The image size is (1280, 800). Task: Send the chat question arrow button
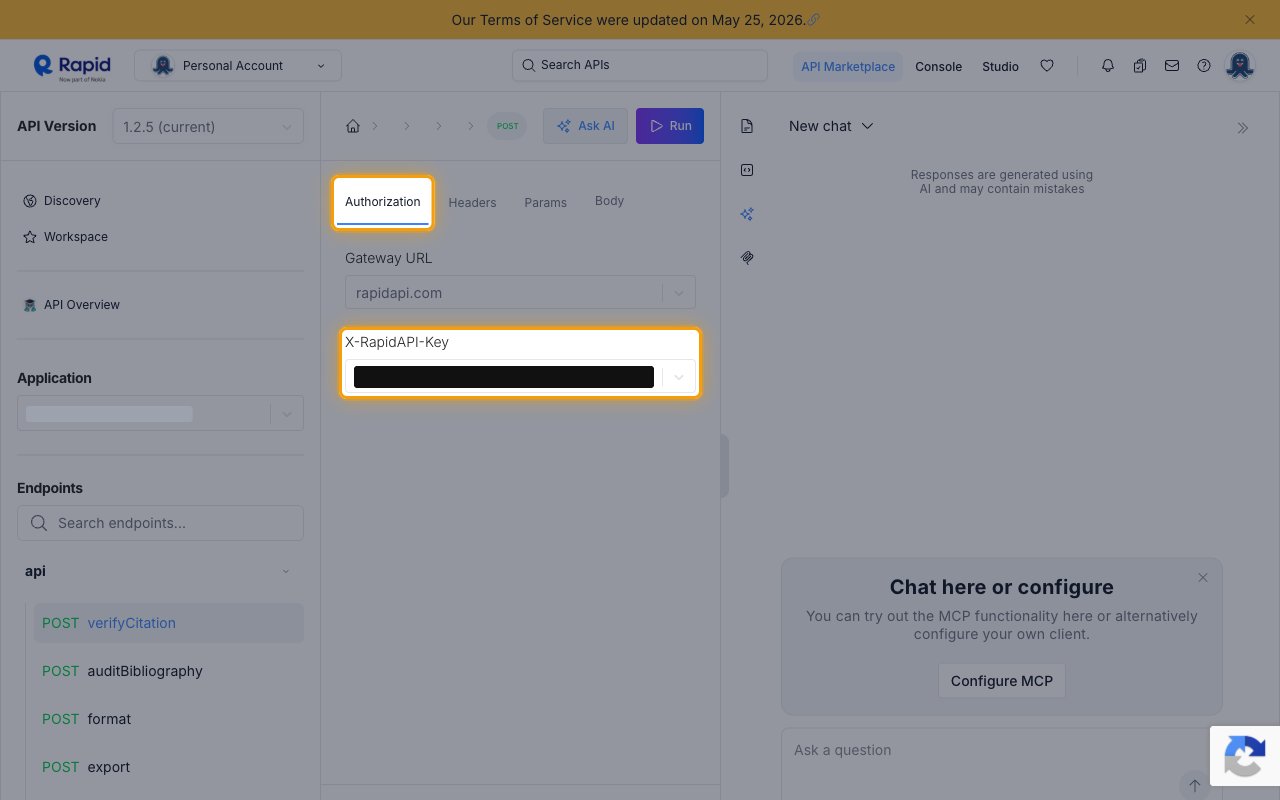[x=1194, y=786]
